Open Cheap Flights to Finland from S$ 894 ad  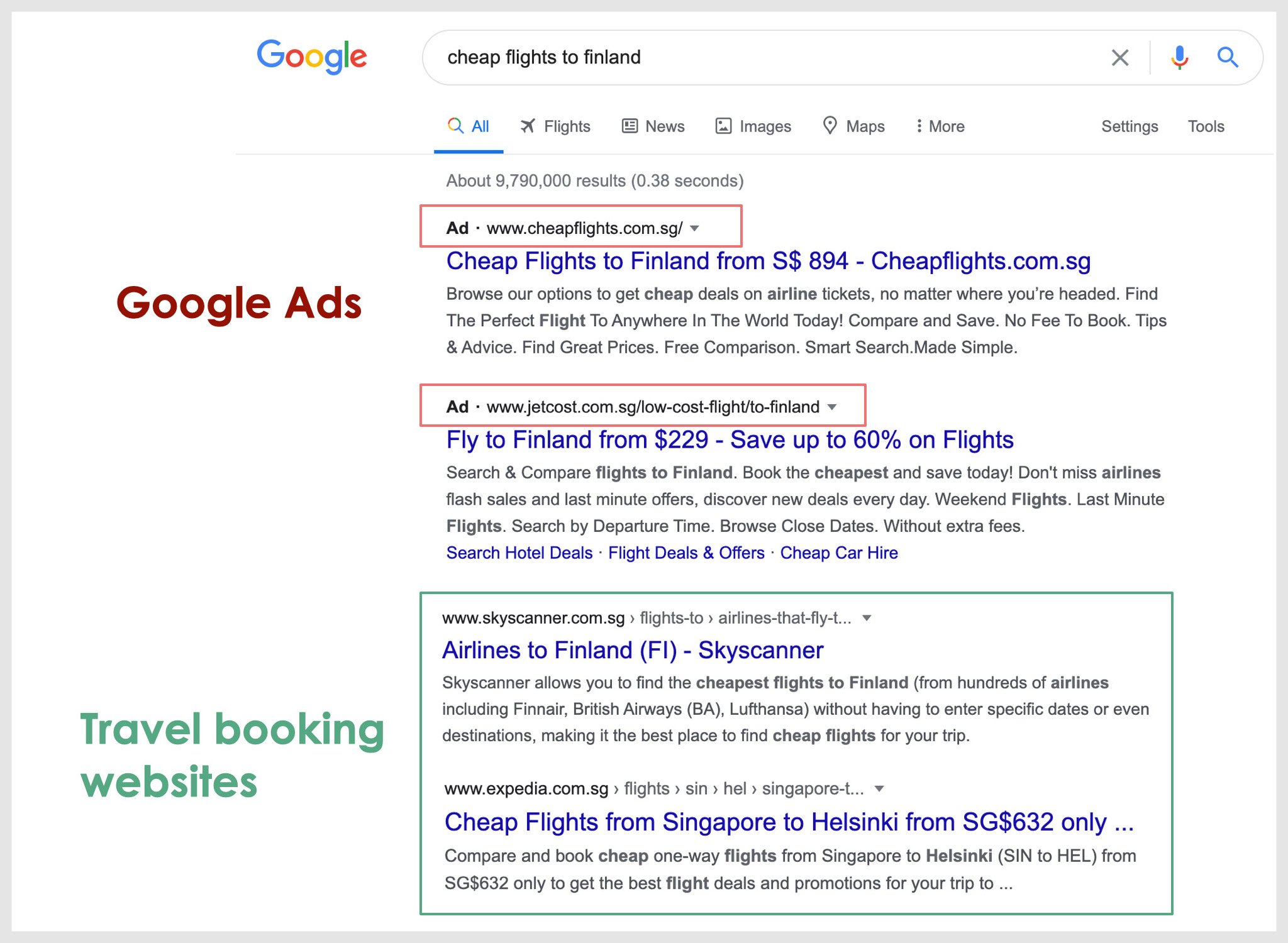(769, 261)
